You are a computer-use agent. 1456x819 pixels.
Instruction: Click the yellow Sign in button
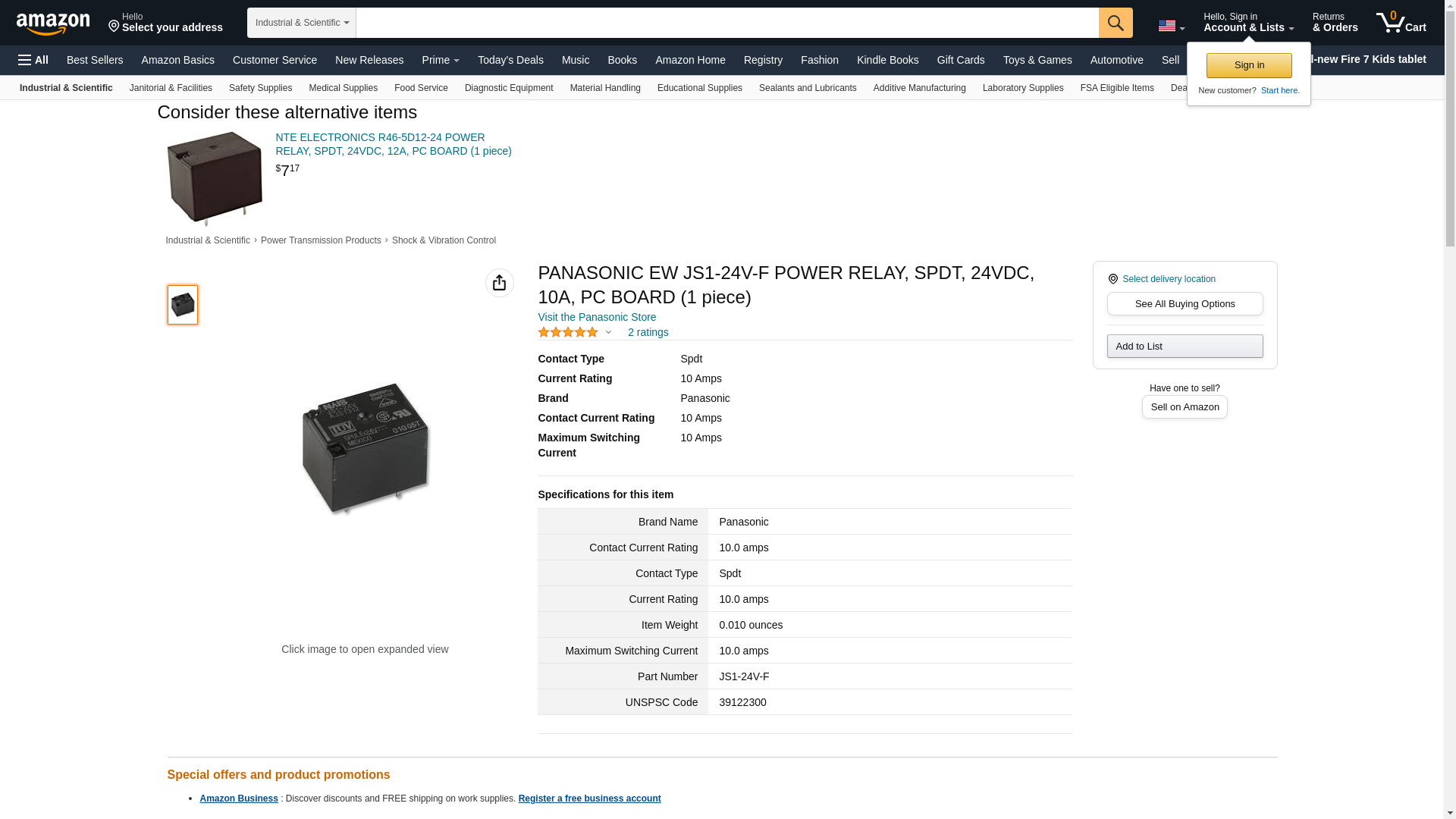tap(1248, 65)
